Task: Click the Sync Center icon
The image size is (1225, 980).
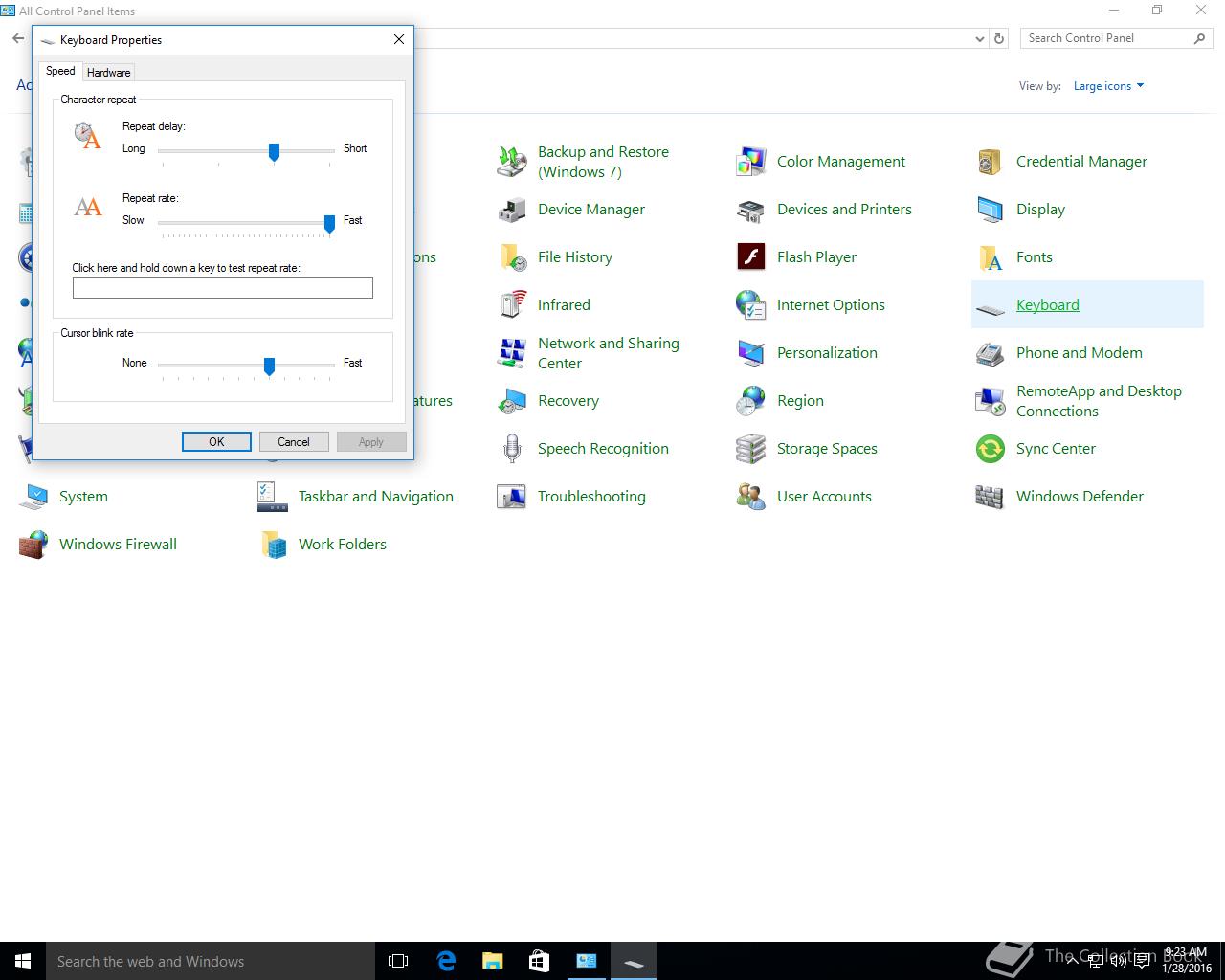Action: (991, 449)
